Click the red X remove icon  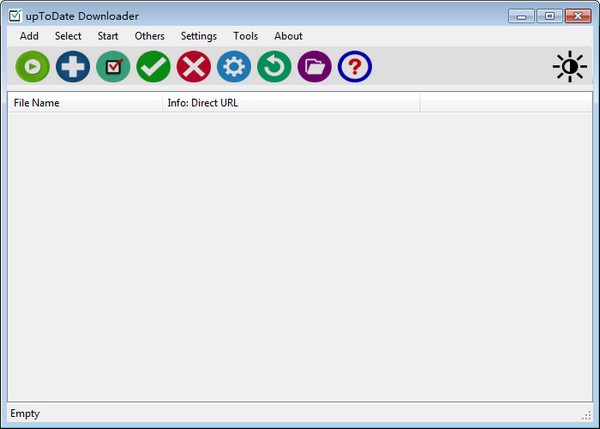click(193, 67)
